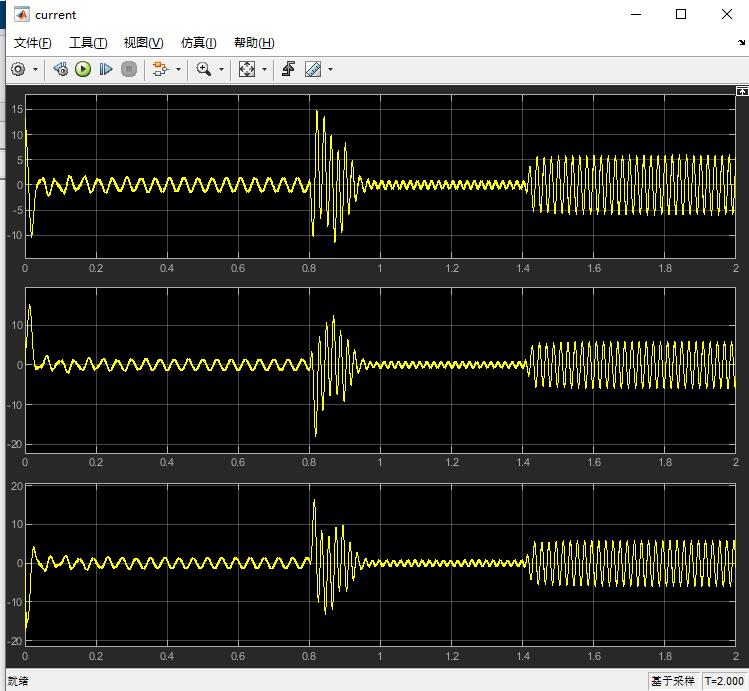Click the bottom current waveform plot
The height and width of the screenshot is (691, 749).
pyautogui.click(x=380, y=565)
